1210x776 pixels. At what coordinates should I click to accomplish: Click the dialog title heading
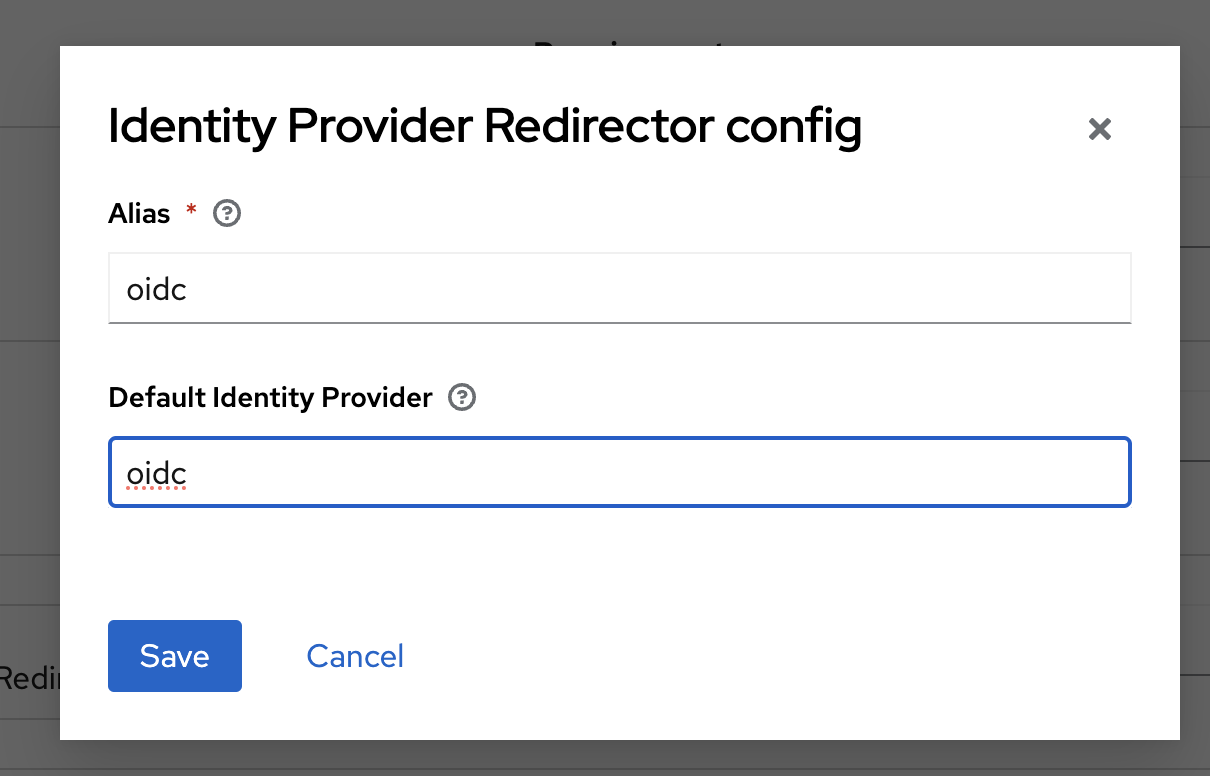point(484,128)
